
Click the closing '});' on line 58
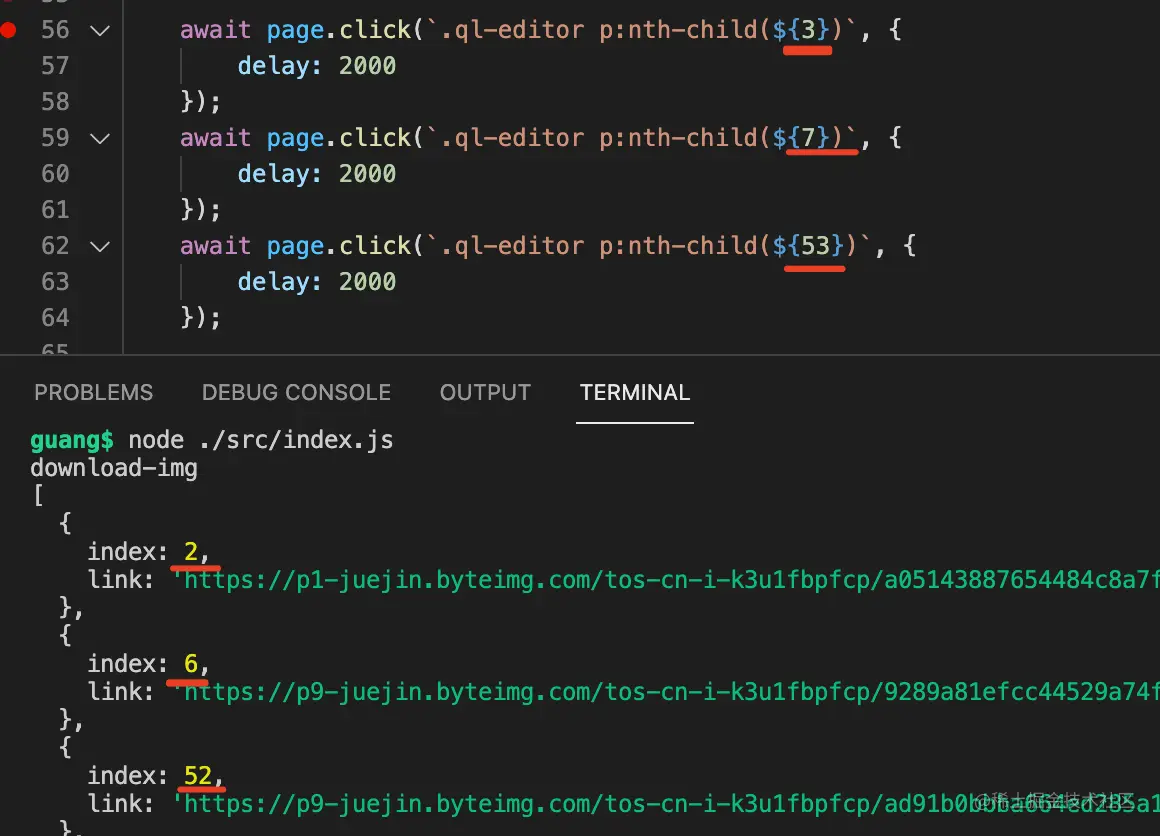click(x=200, y=101)
